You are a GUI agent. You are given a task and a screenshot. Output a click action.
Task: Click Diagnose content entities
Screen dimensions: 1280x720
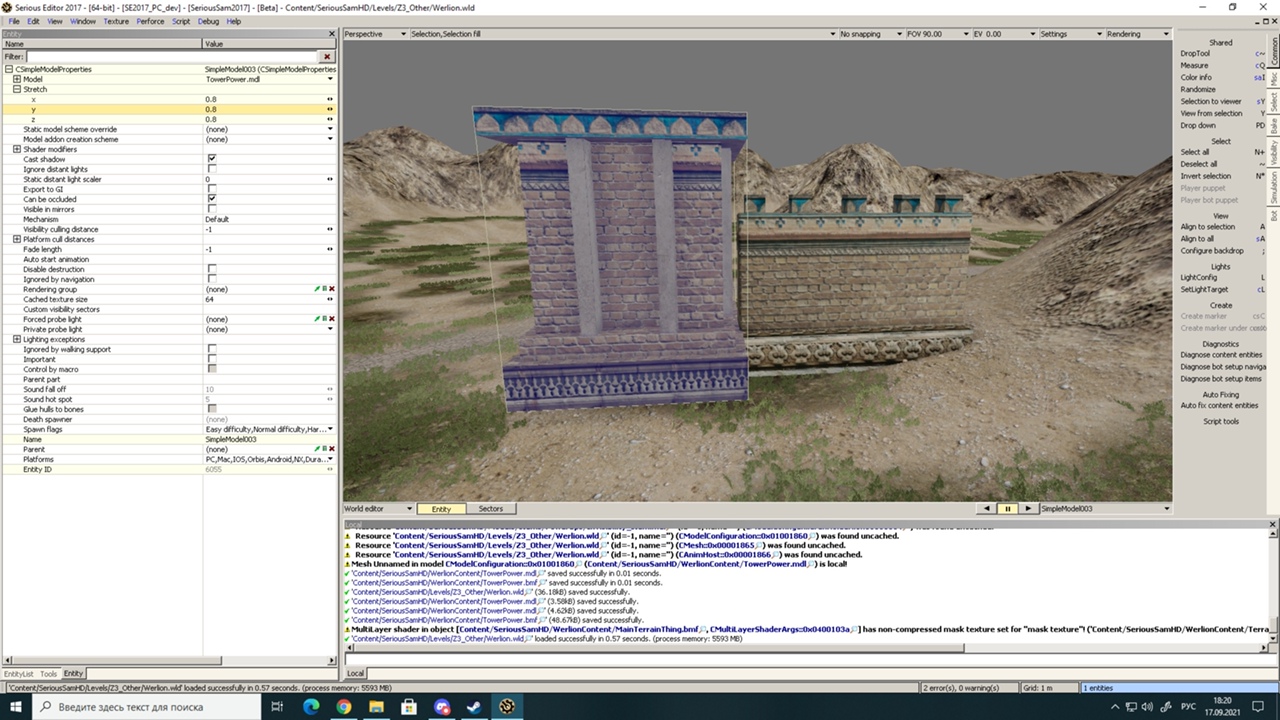1222,355
